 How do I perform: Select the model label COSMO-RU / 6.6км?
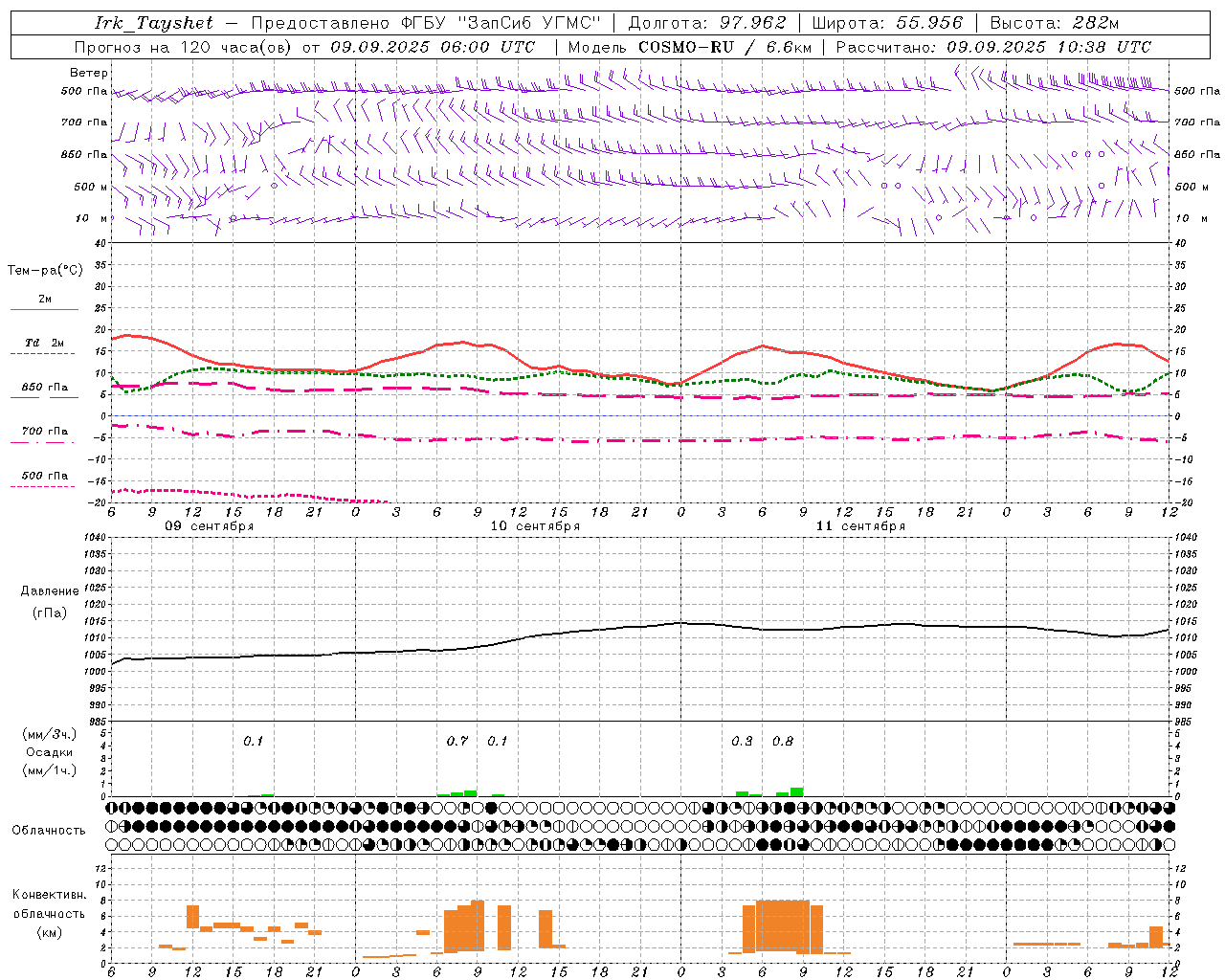(724, 47)
